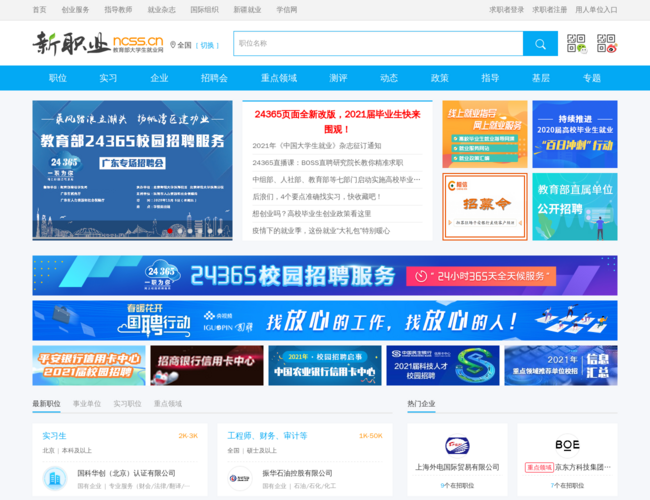The width and height of the screenshot is (650, 500).
Task: Select the active red carousel dot
Action: click(x=170, y=231)
